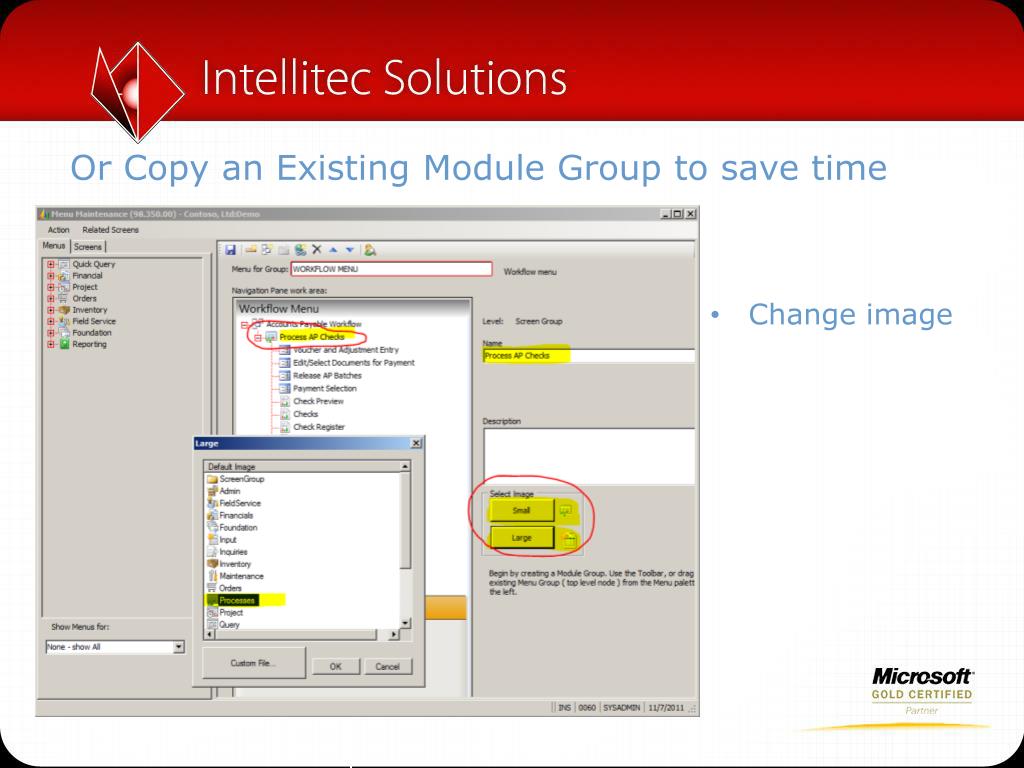Switch to the Menus tab

tap(54, 246)
